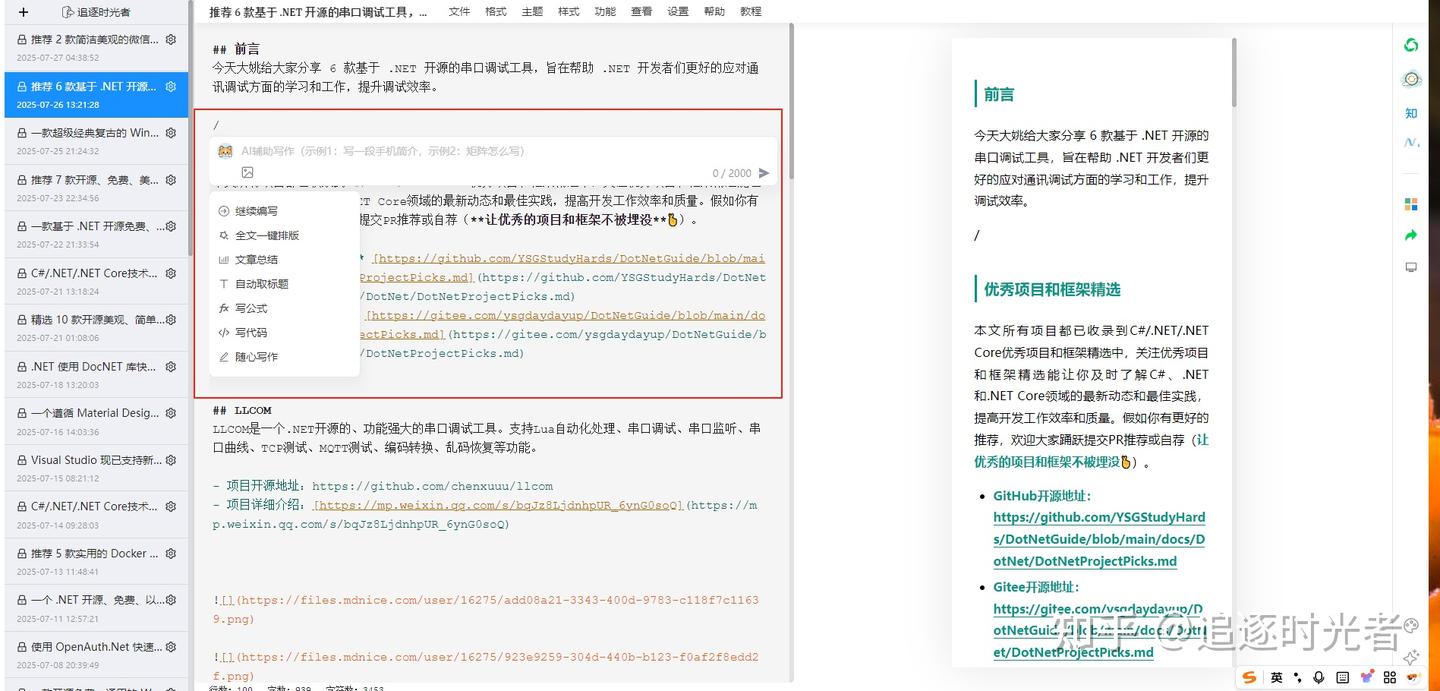Image resolution: width=1440 pixels, height=691 pixels.
Task: Choose 文章总结 in the AI options list
Action: coord(254,260)
